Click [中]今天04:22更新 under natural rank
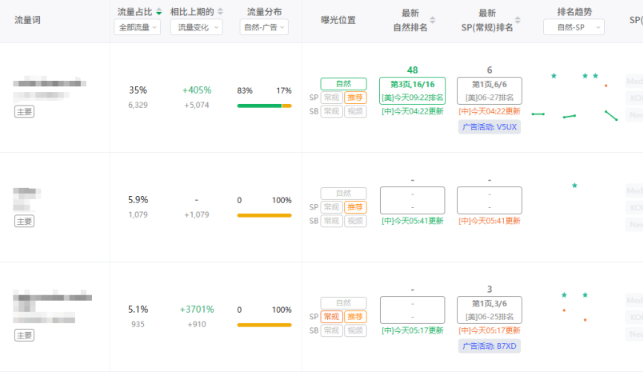Image resolution: width=643 pixels, height=372 pixels. [412, 111]
